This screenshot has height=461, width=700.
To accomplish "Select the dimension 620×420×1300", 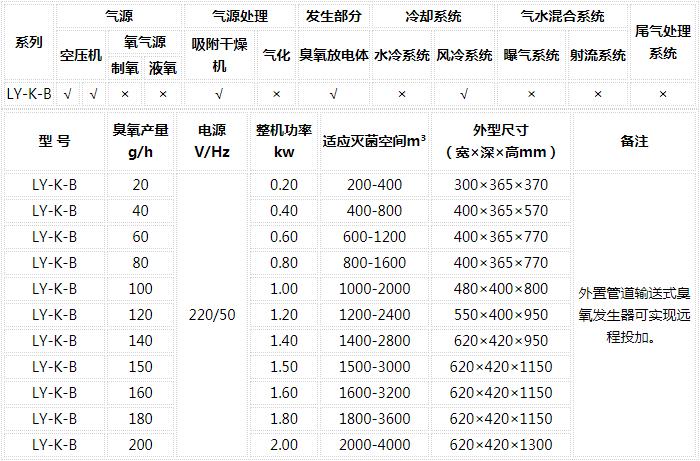I will (x=501, y=444).
